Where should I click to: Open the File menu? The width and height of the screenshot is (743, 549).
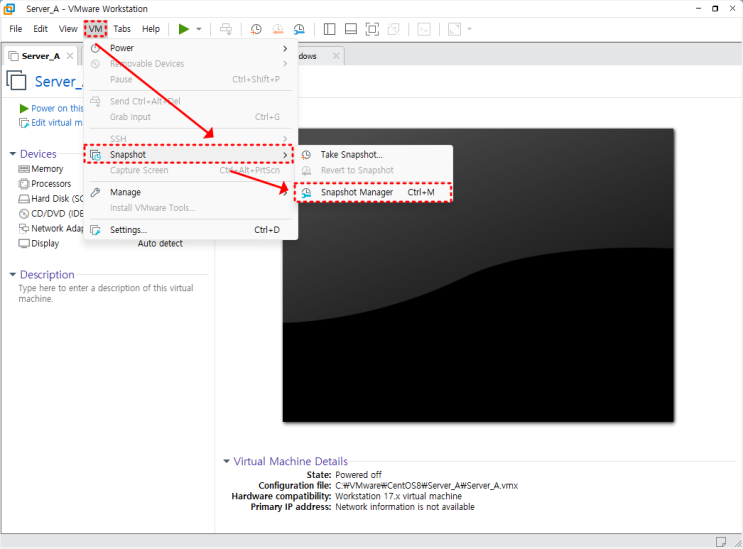tap(16, 29)
